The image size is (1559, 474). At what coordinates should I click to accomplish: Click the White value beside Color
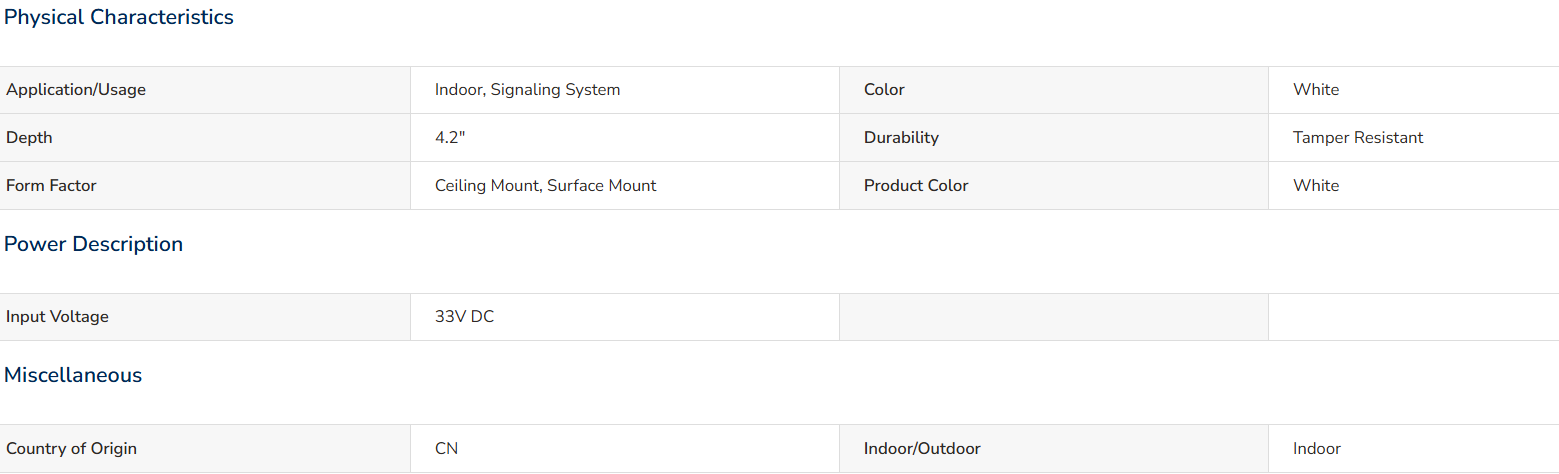click(1315, 90)
